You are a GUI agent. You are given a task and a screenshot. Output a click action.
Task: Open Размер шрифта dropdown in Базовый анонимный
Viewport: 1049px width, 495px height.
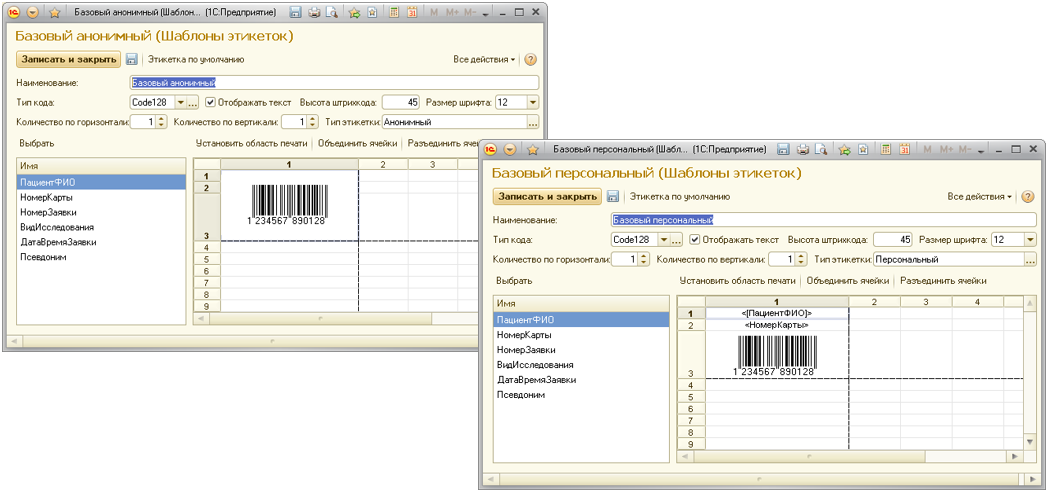(x=533, y=102)
